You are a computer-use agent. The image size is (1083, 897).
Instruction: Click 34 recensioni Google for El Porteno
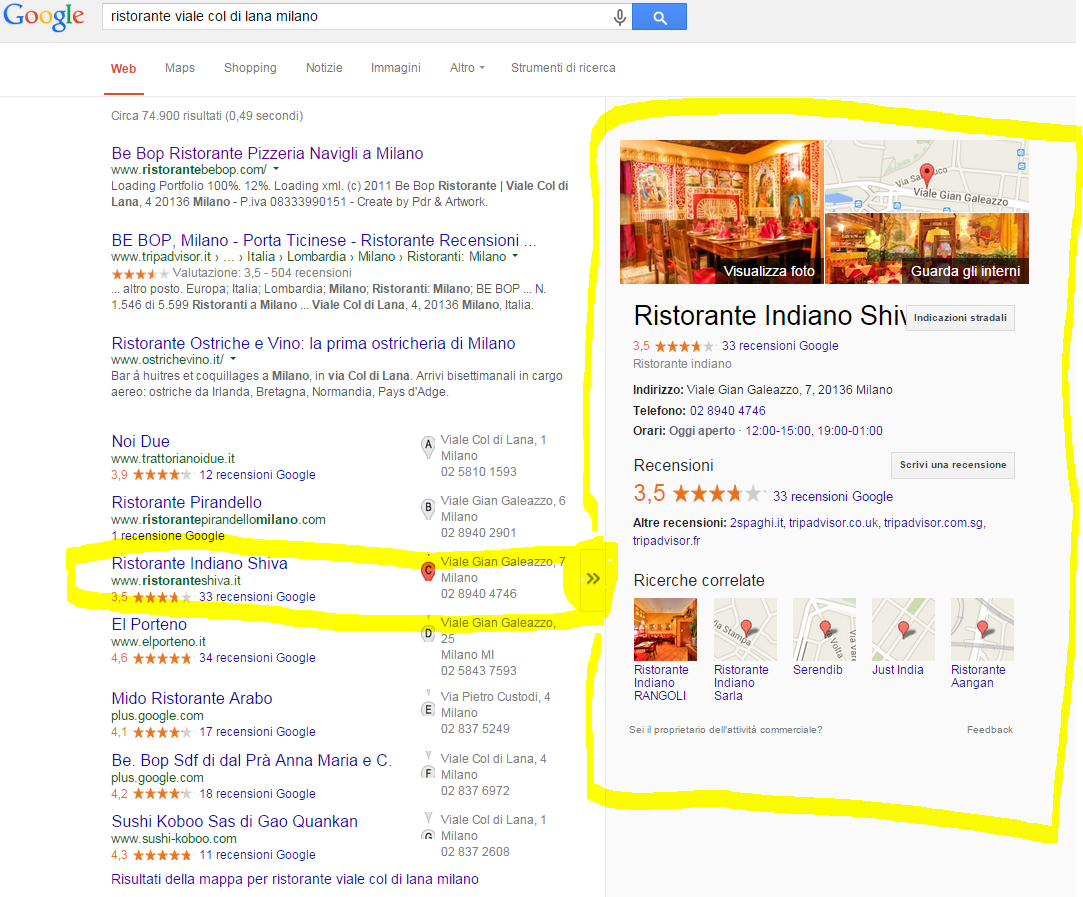(257, 657)
